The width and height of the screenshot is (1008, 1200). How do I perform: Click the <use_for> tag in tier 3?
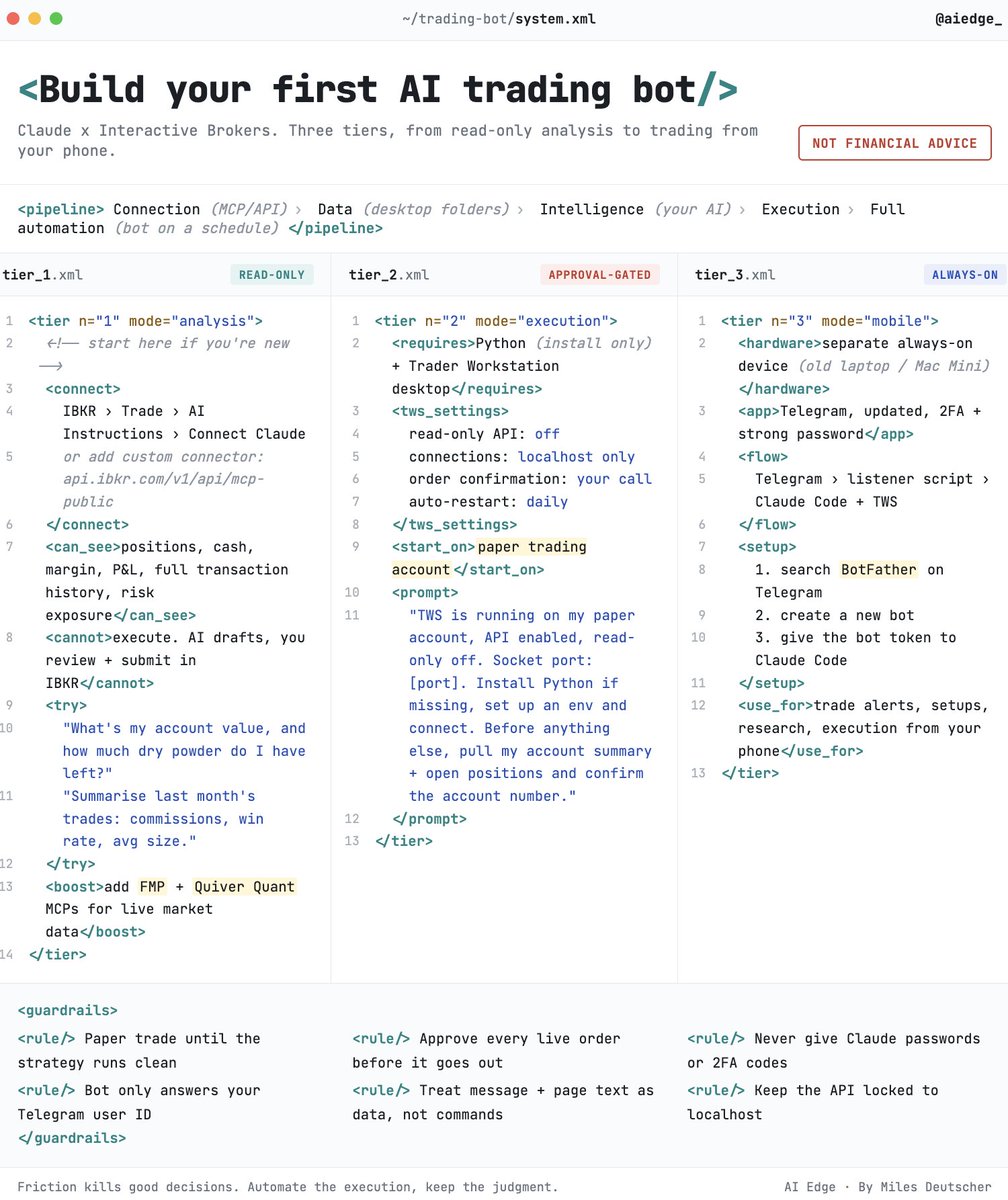point(776,705)
